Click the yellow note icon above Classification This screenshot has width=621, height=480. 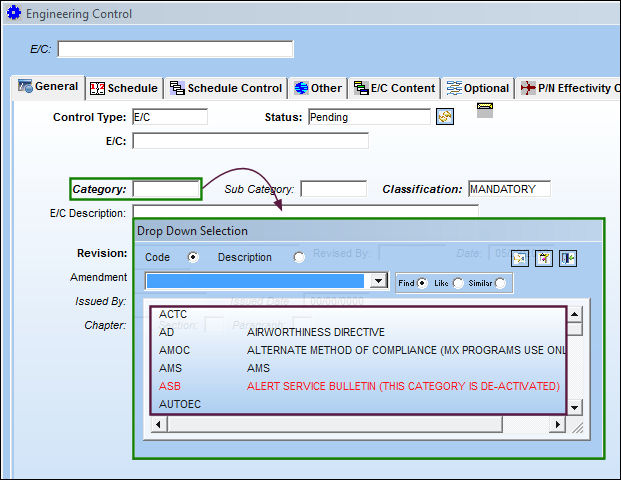[x=485, y=110]
